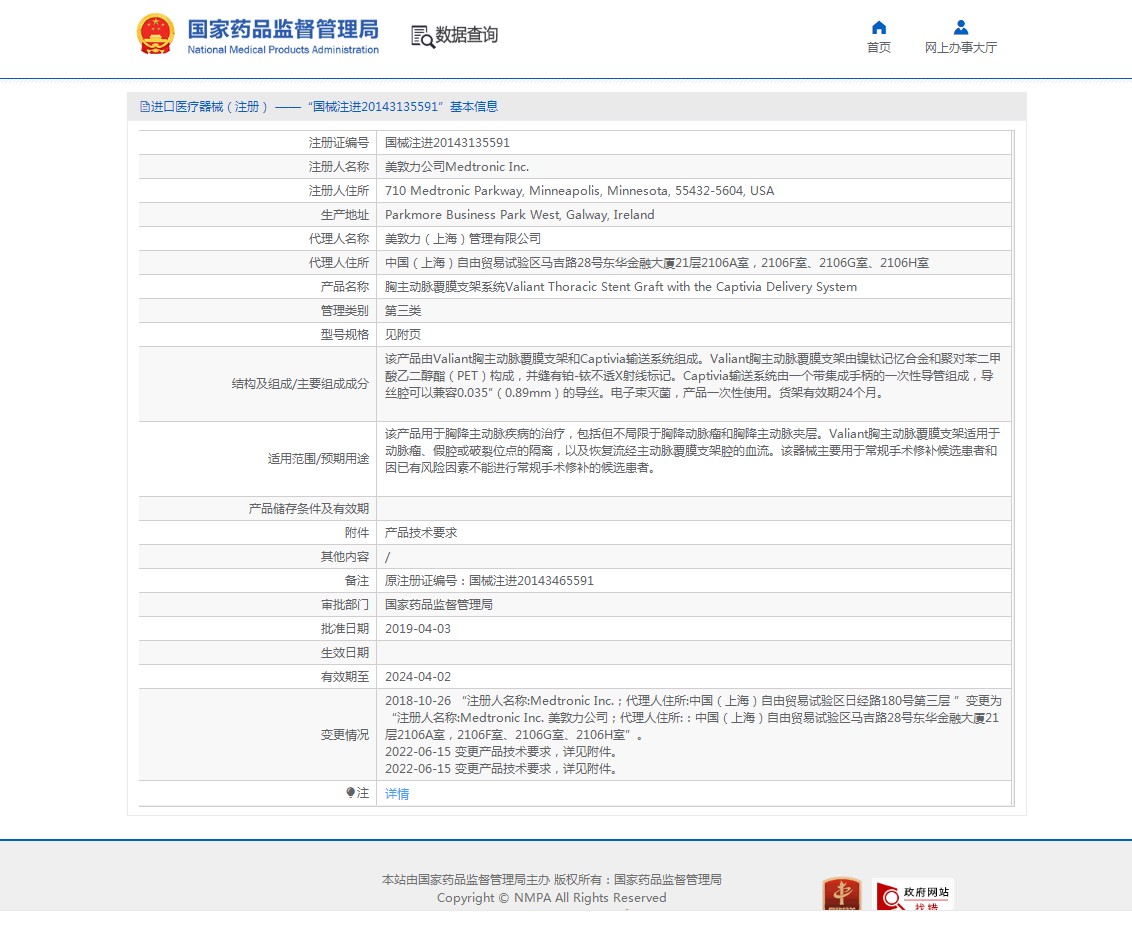Select 第三类 management category value
This screenshot has height=929, width=1132.
point(403,310)
